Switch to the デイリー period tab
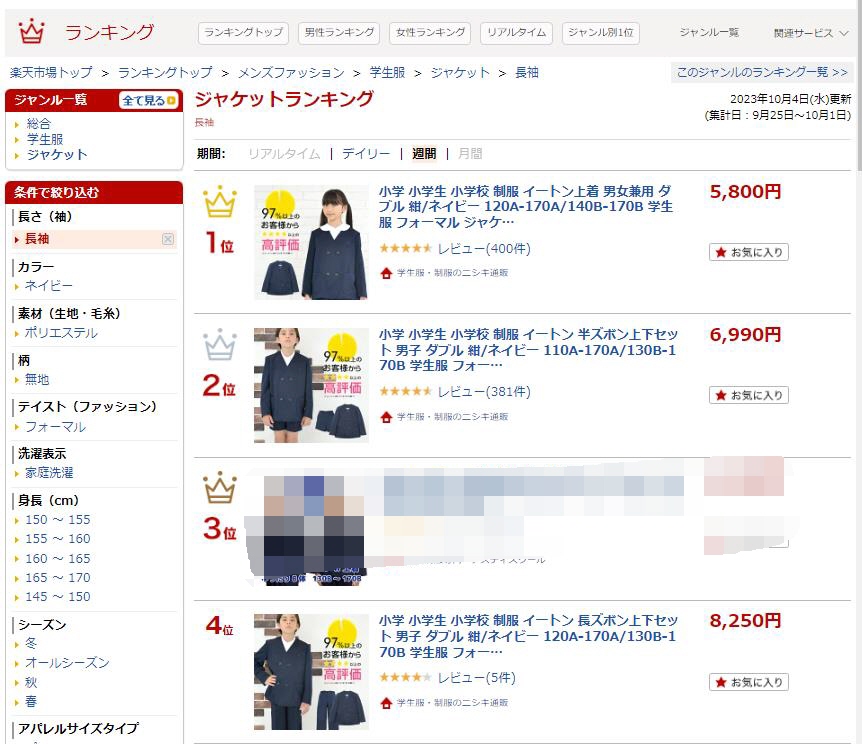 [x=366, y=153]
